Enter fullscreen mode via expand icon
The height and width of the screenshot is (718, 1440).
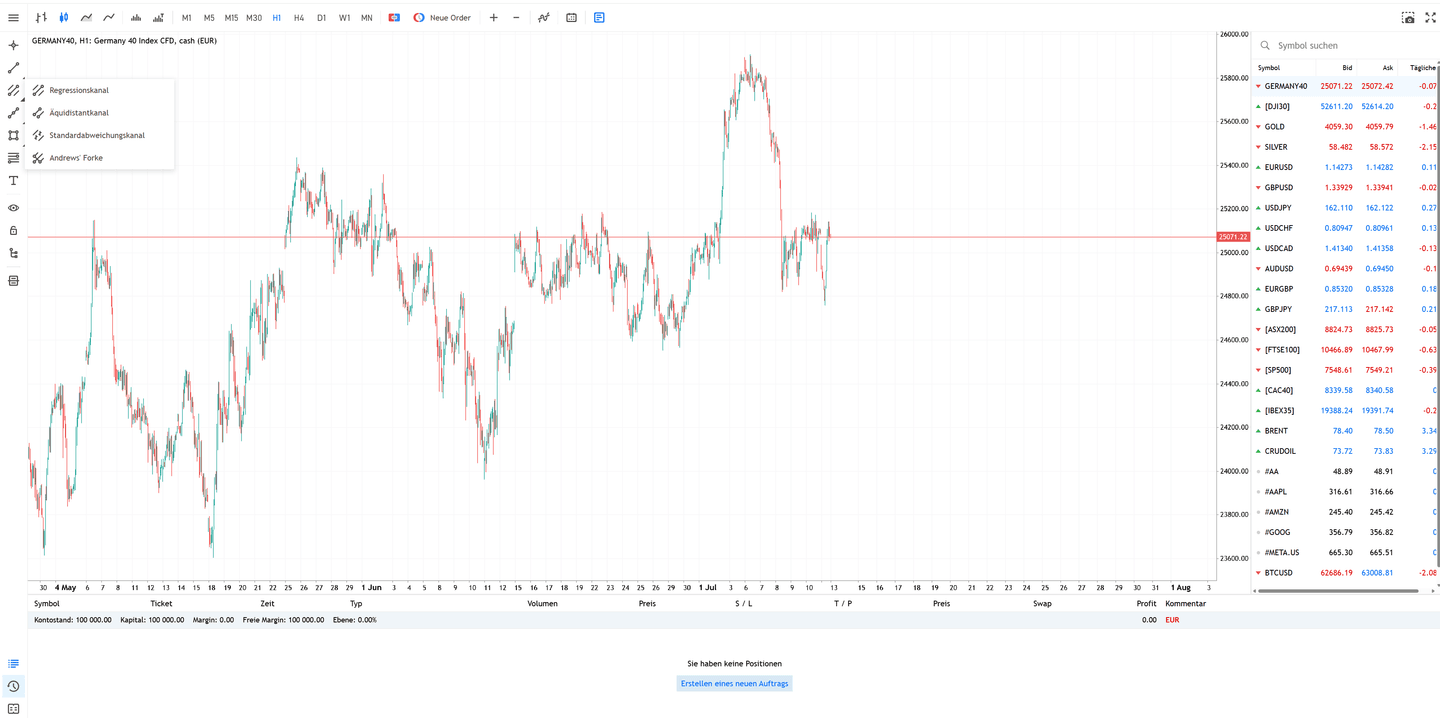pyautogui.click(x=1430, y=18)
